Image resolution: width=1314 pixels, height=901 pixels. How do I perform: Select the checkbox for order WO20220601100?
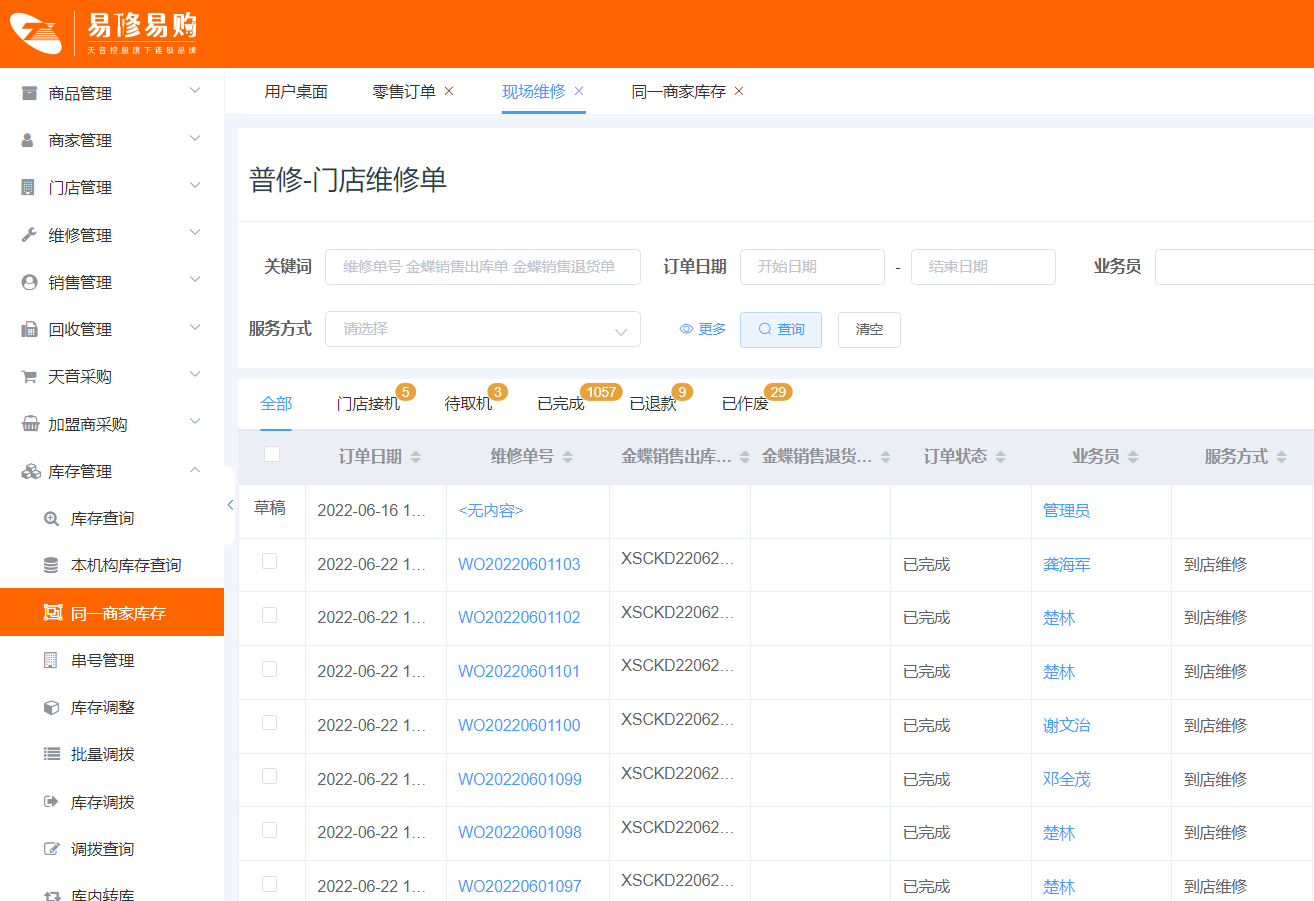pyautogui.click(x=269, y=723)
